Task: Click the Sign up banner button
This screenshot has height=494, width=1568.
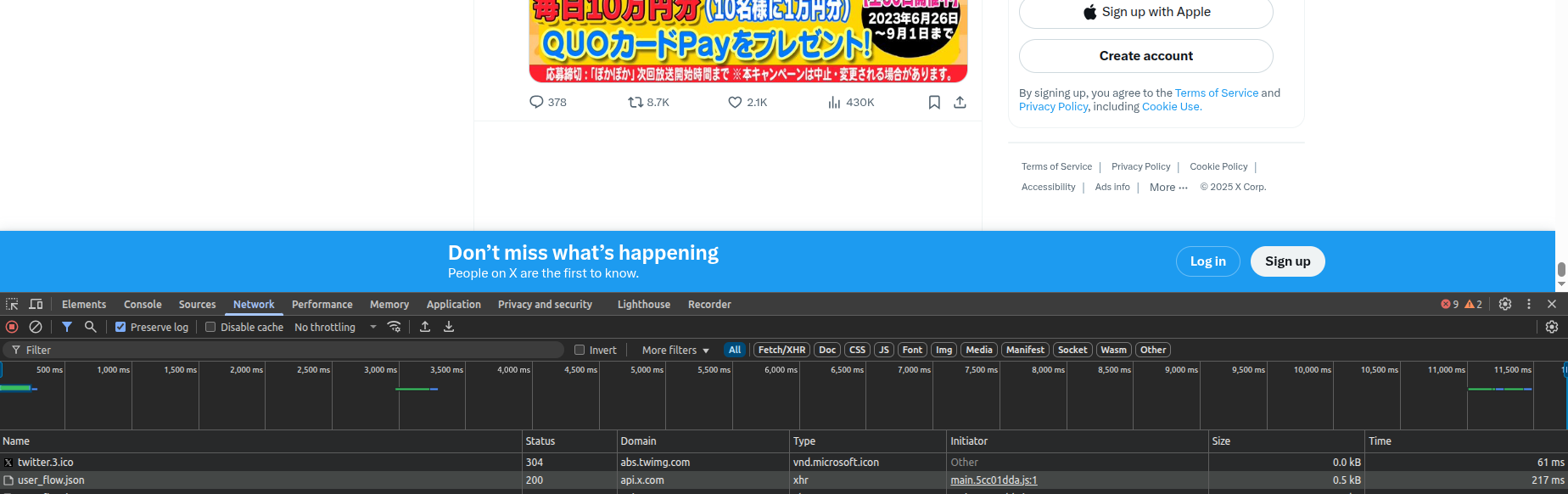Action: coord(1287,261)
